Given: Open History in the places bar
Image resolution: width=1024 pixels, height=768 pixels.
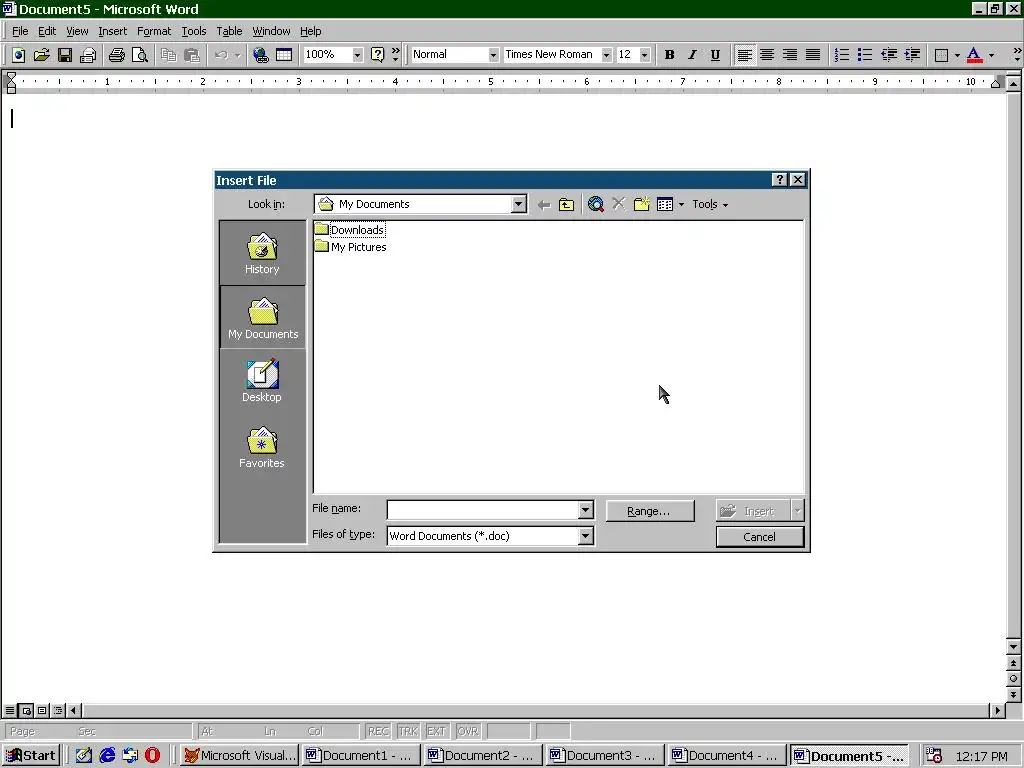Looking at the screenshot, I should [x=262, y=253].
